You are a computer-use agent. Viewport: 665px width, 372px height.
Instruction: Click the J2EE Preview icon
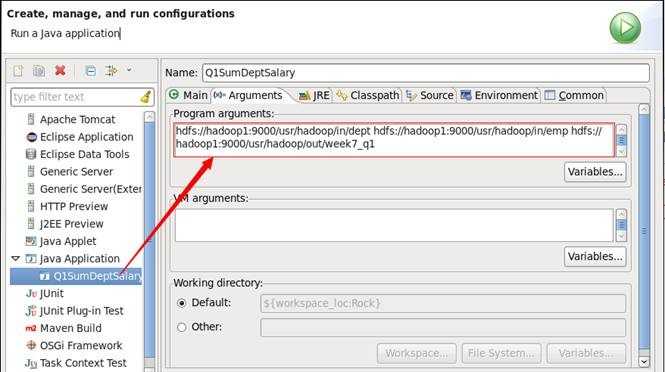(x=31, y=224)
